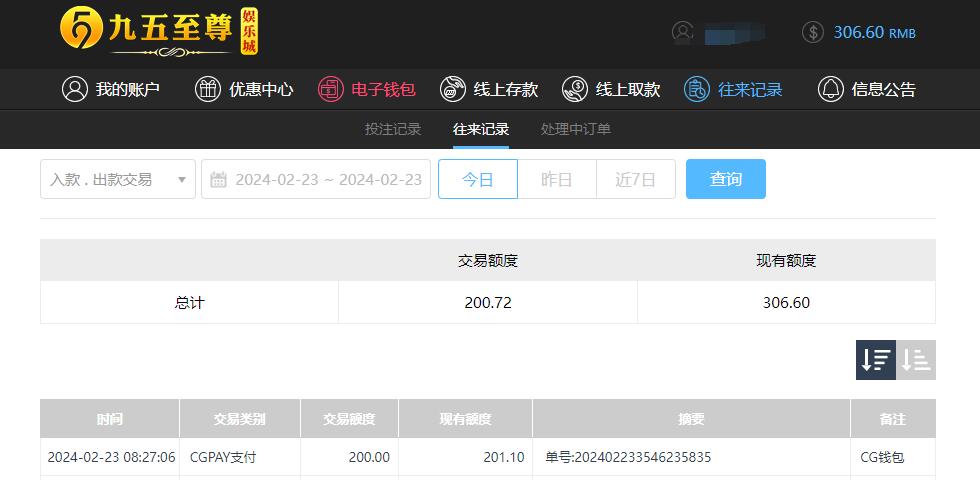Sort records ascending with gray sort icon

tap(916, 360)
